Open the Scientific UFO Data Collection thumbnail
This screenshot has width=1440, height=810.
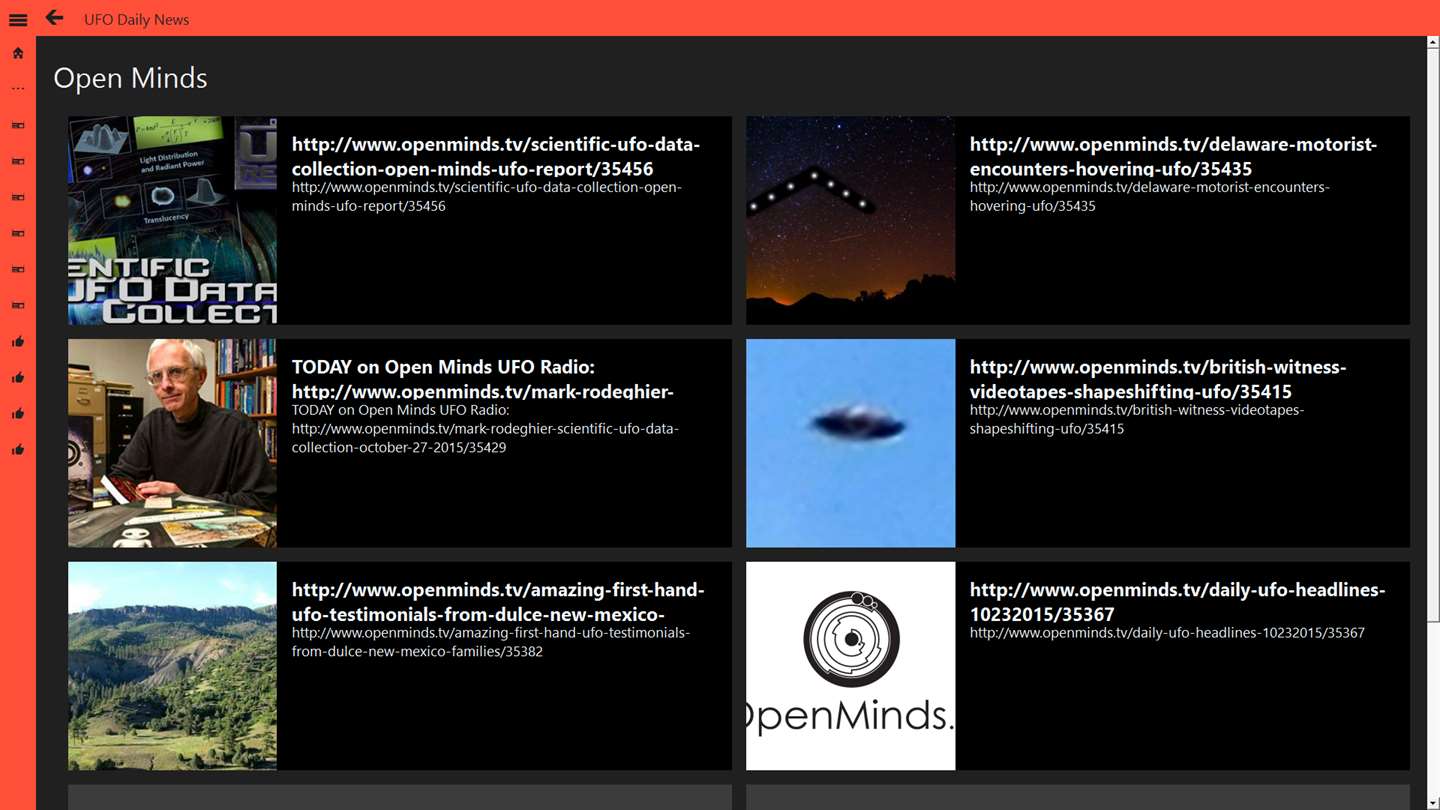pos(172,220)
